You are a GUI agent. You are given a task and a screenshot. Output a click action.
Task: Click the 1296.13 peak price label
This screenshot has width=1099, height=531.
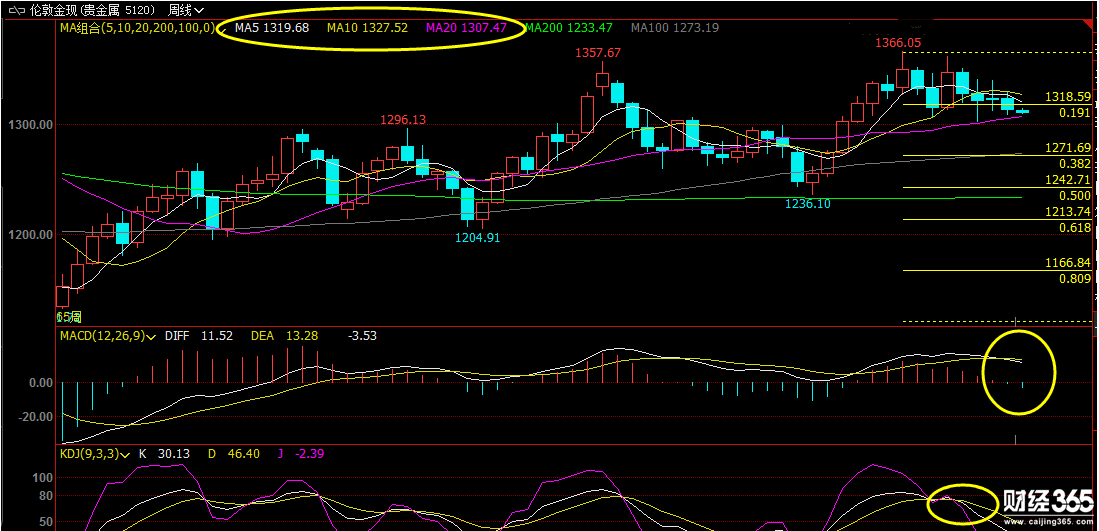403,120
